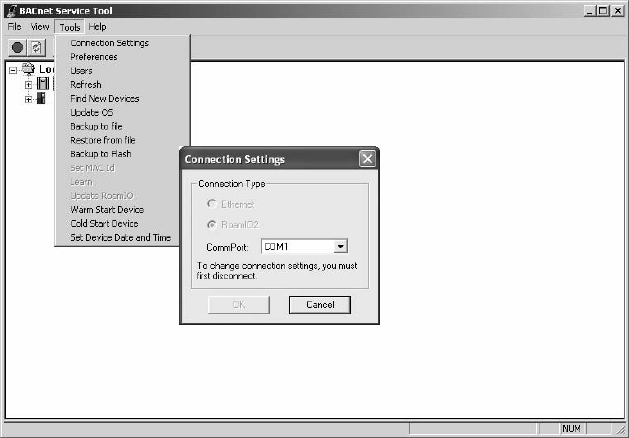Click the 'CommPort:' label

click(x=227, y=247)
